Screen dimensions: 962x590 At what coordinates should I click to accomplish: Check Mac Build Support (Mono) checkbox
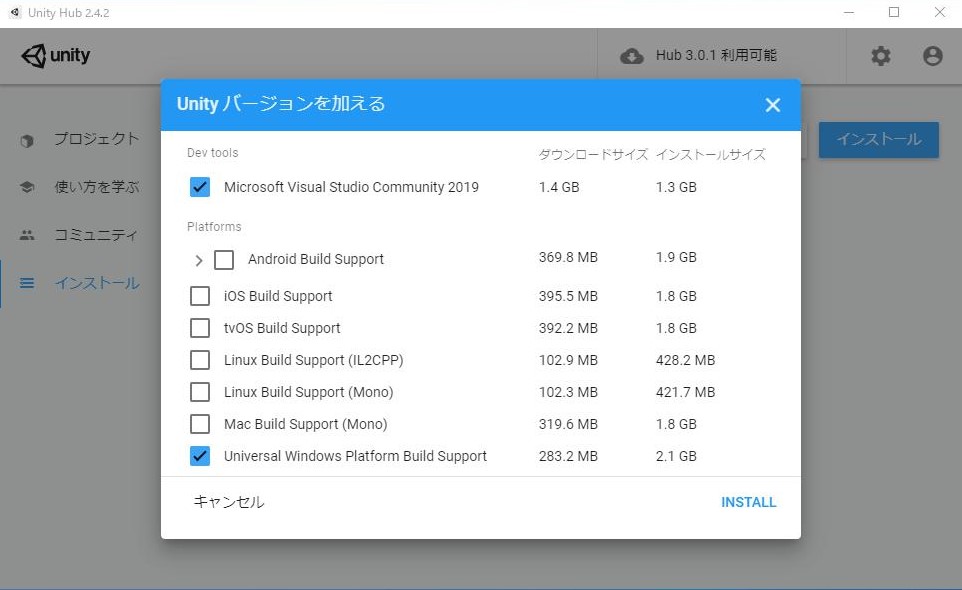click(x=200, y=424)
